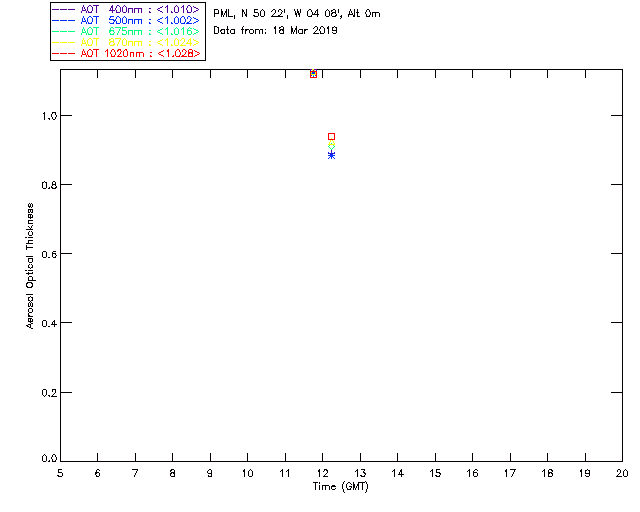Click the PML station location text

pos(297,14)
